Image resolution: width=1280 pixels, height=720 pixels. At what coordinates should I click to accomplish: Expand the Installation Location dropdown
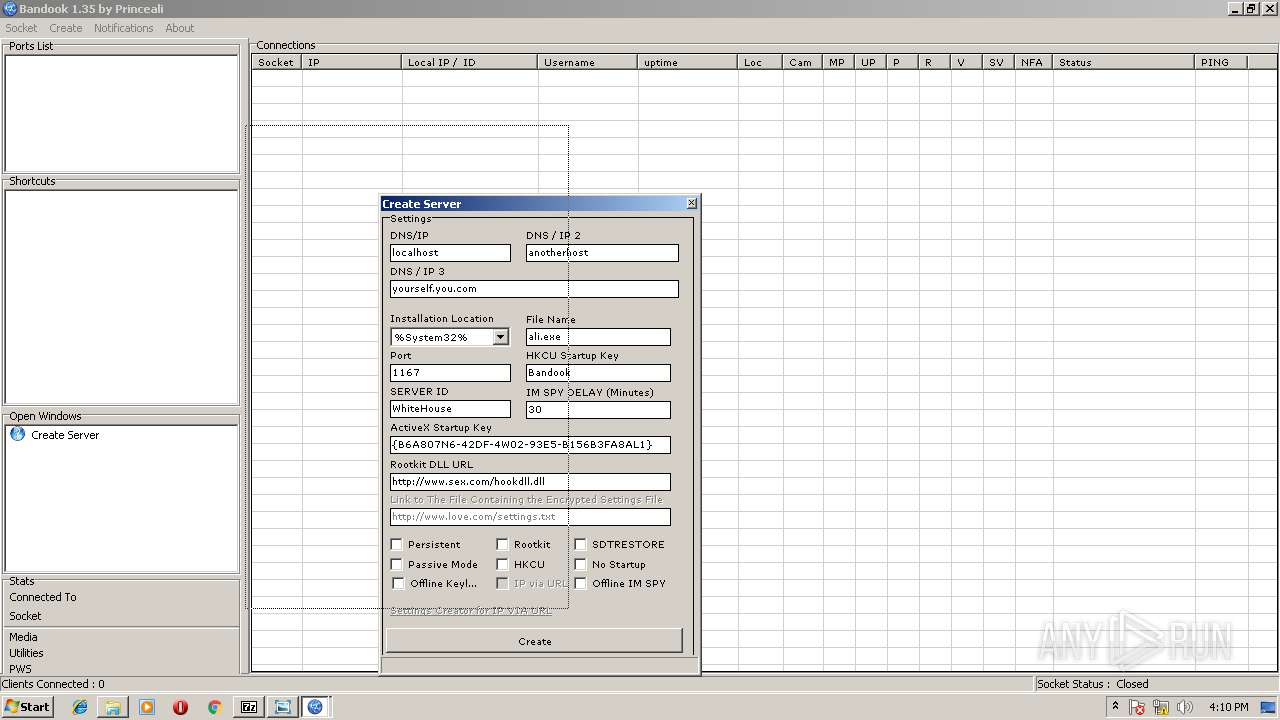pos(500,337)
